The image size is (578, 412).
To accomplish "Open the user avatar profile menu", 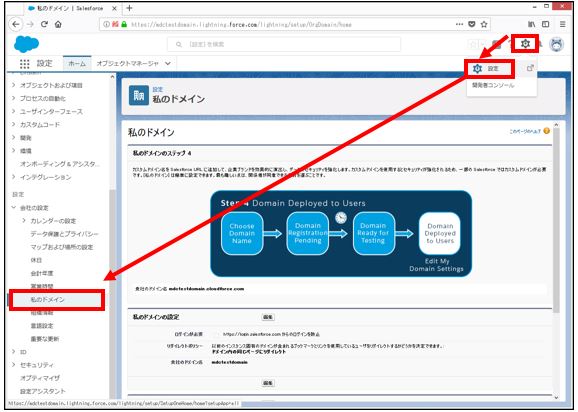I will pyautogui.click(x=557, y=45).
